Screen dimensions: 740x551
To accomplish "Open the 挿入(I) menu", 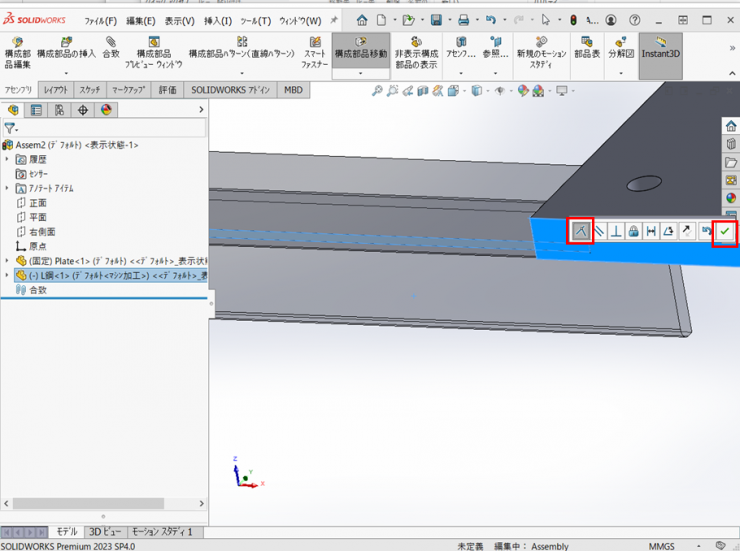I will point(217,20).
